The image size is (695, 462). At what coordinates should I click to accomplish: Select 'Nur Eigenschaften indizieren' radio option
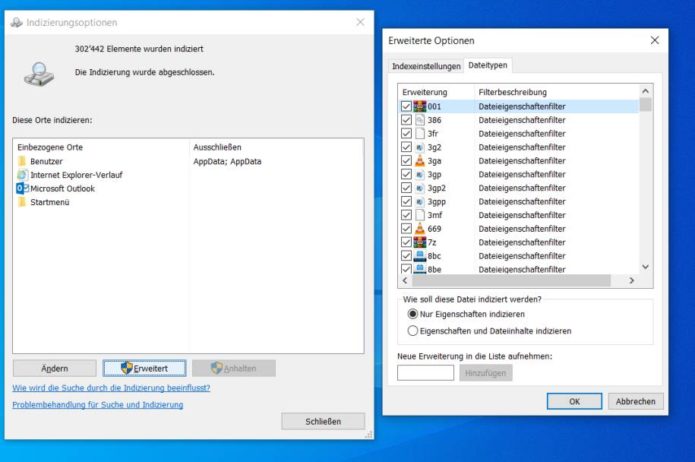[412, 314]
